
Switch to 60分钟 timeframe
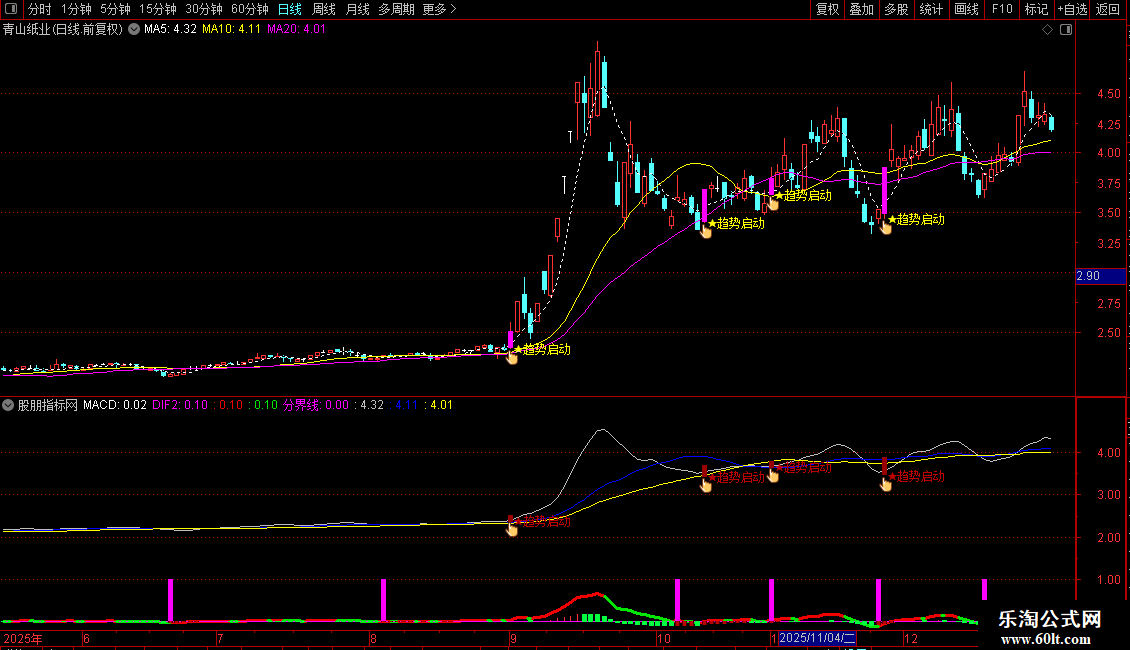pos(250,9)
